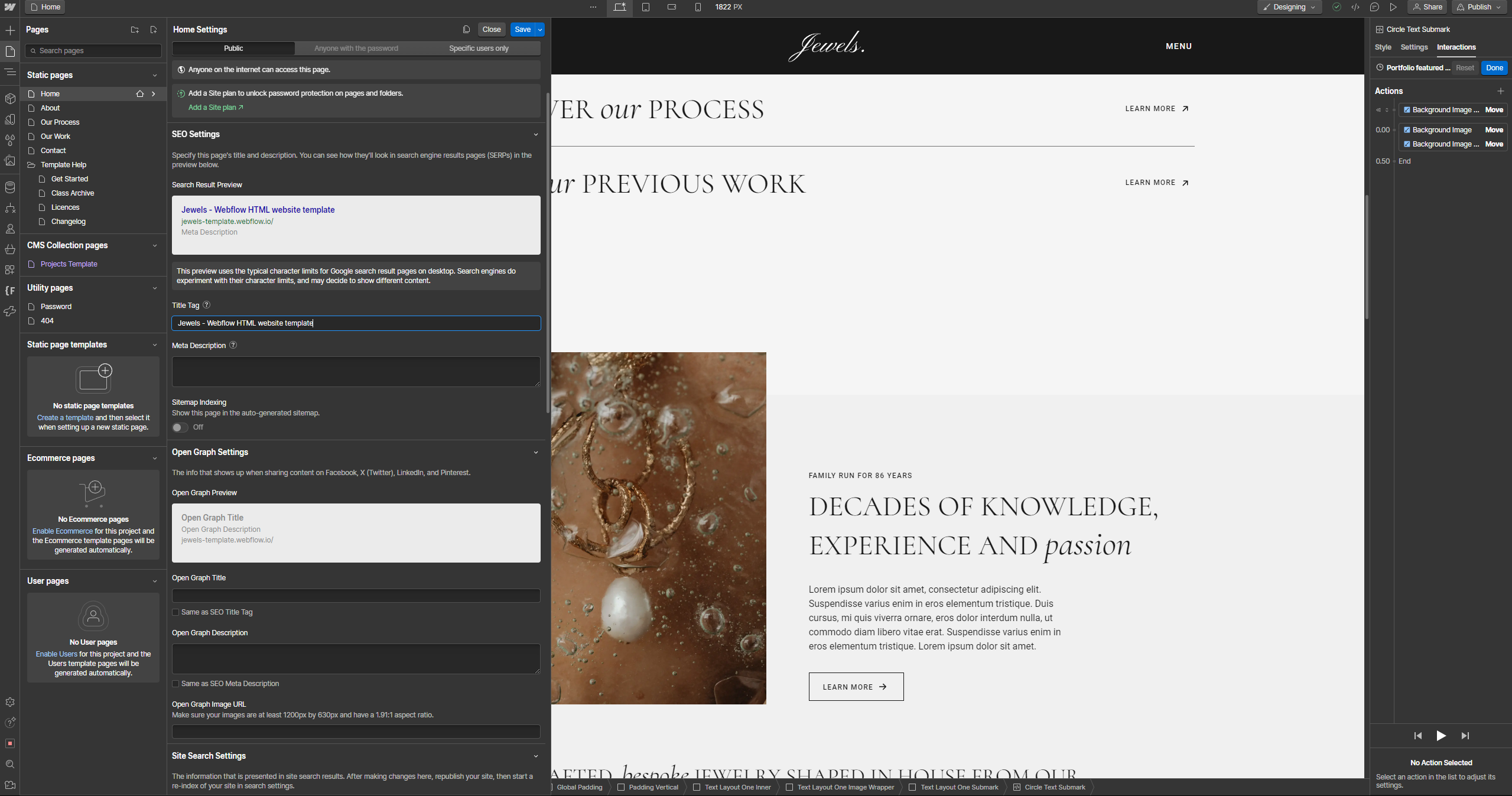The image size is (1512, 796).
Task: Switch to the Style tab
Action: (x=1383, y=47)
